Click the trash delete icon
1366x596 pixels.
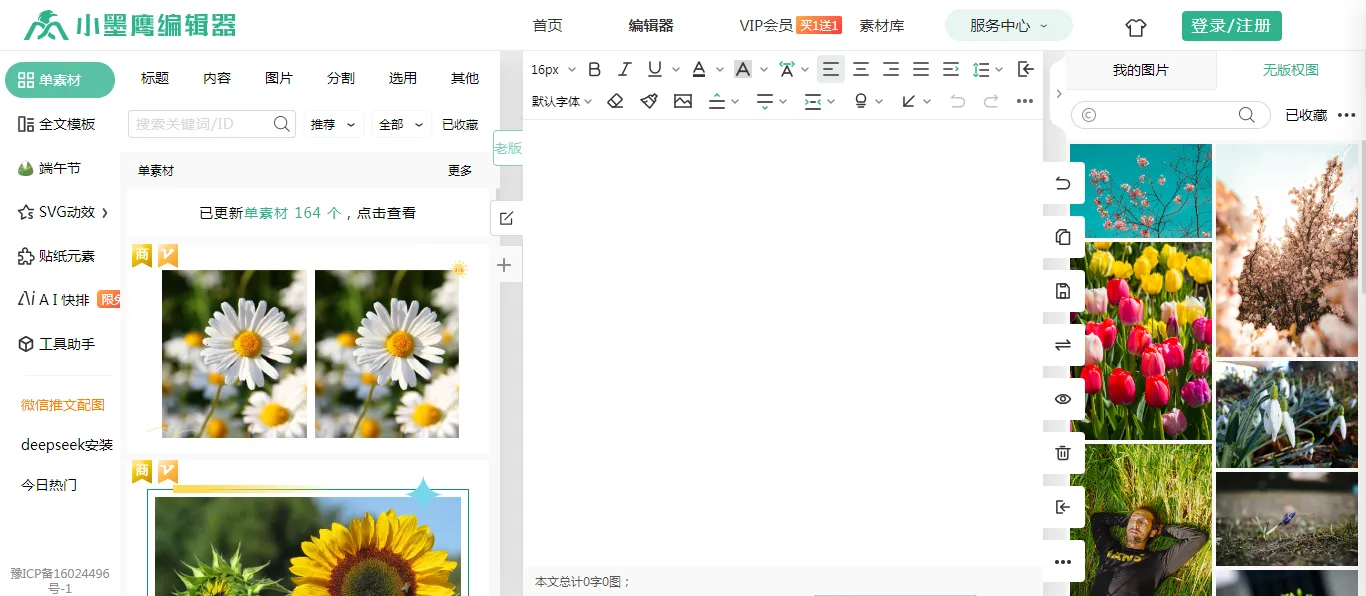click(x=1063, y=453)
